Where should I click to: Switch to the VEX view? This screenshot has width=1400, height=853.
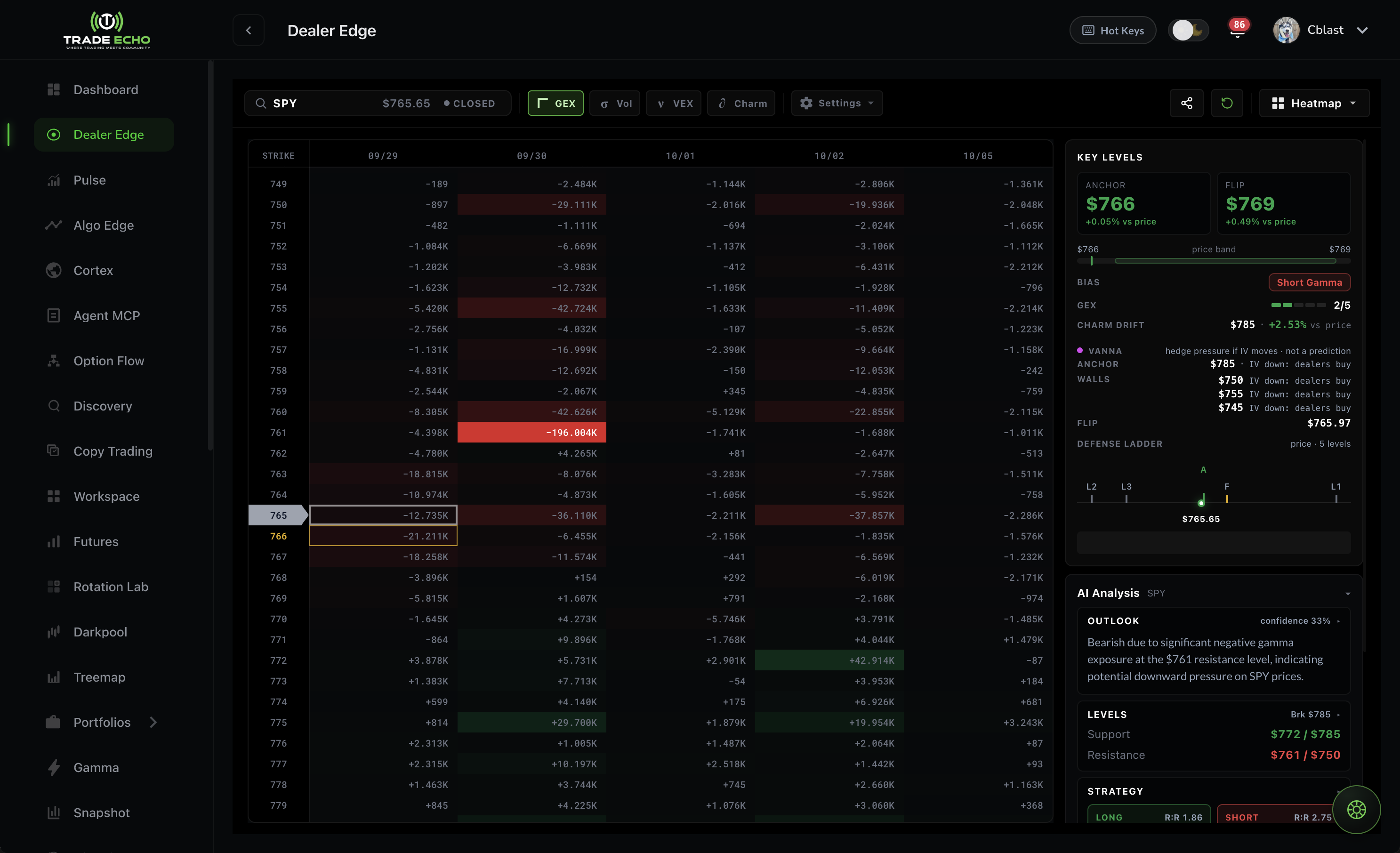(674, 104)
